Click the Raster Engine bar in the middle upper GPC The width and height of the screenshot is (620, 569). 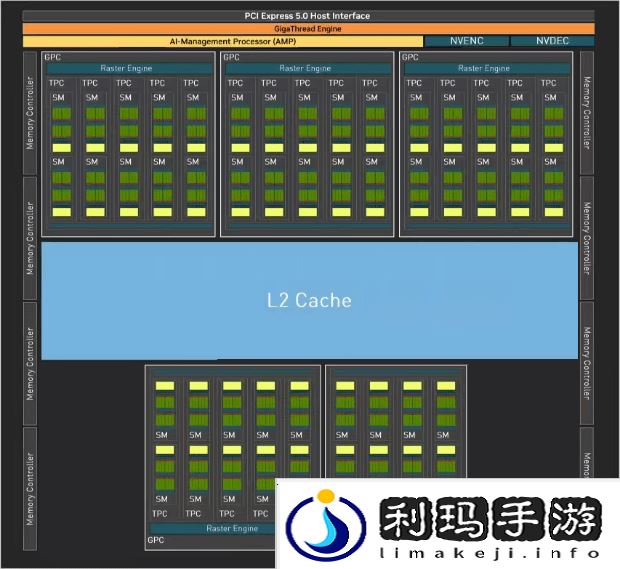tap(308, 68)
